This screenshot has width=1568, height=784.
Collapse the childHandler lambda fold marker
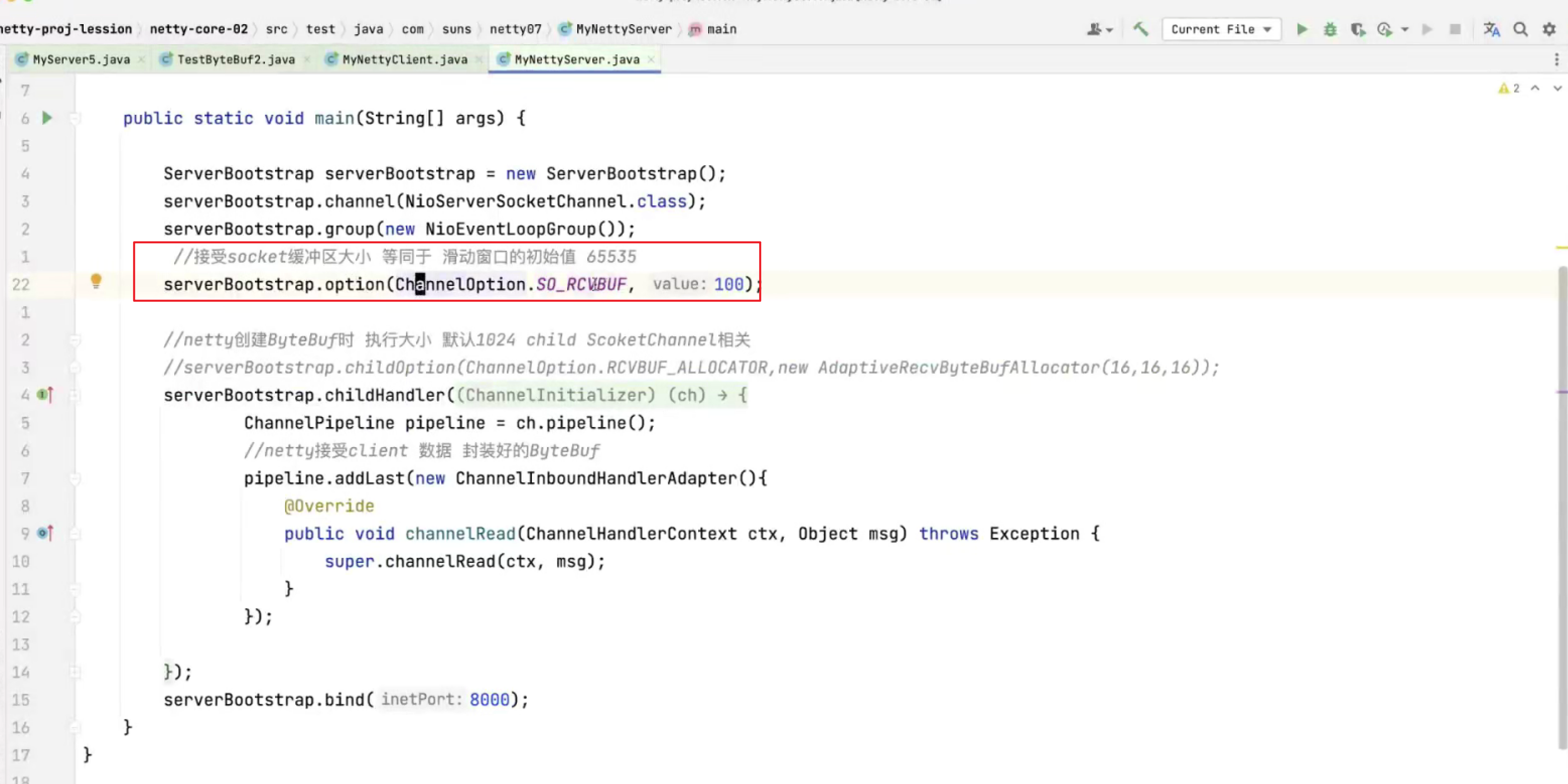click(x=75, y=395)
